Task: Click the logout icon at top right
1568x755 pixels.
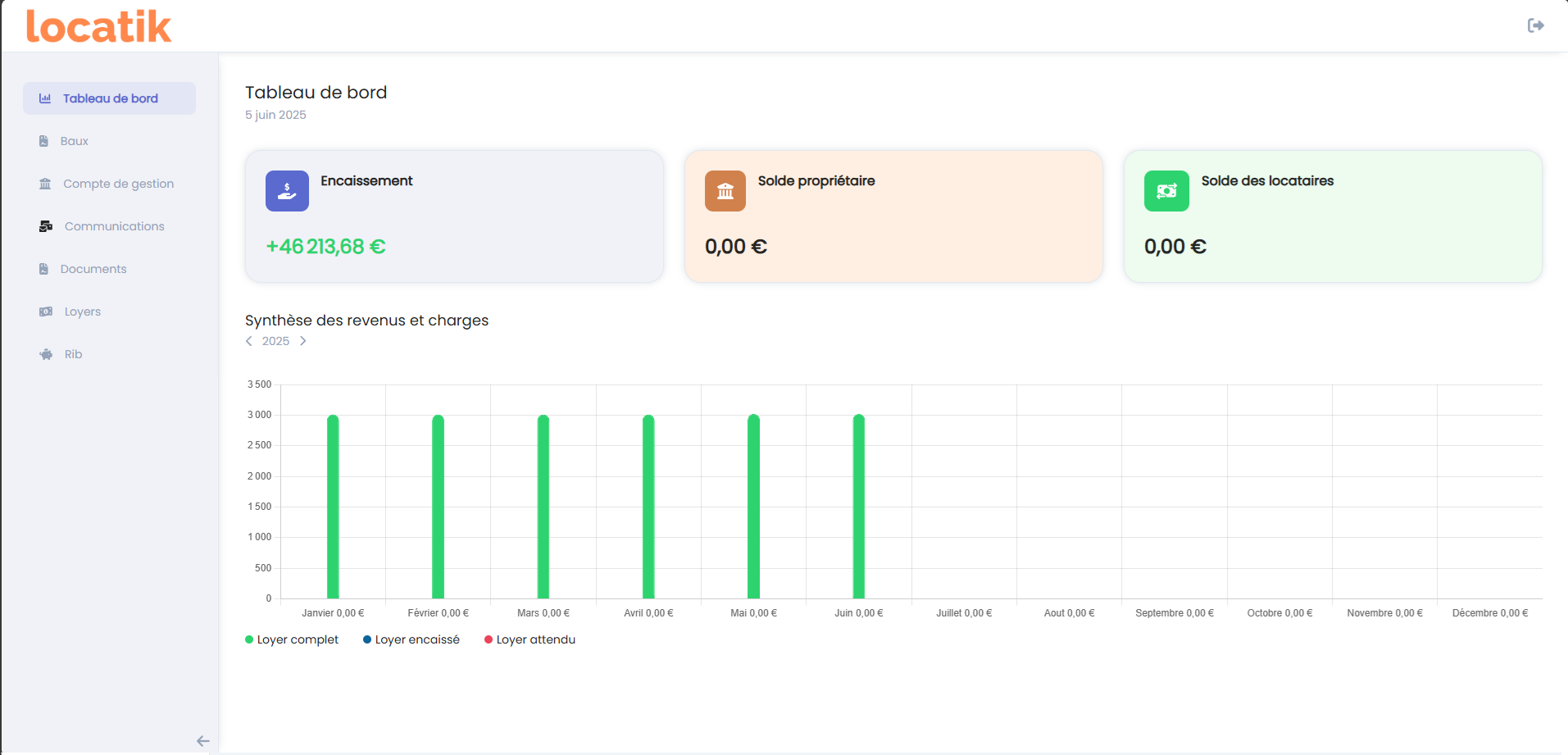Action: 1537,25
